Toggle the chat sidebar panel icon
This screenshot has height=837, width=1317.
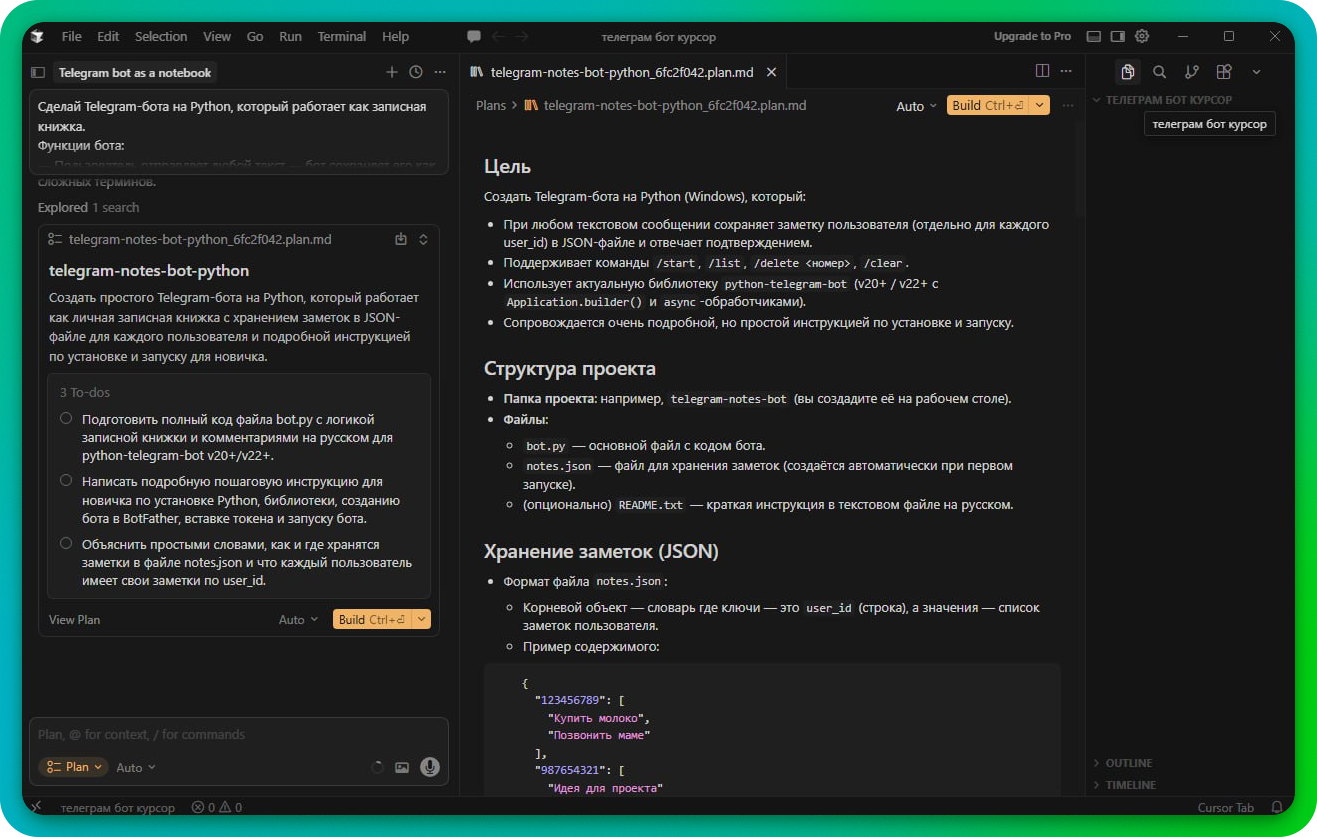(38, 72)
